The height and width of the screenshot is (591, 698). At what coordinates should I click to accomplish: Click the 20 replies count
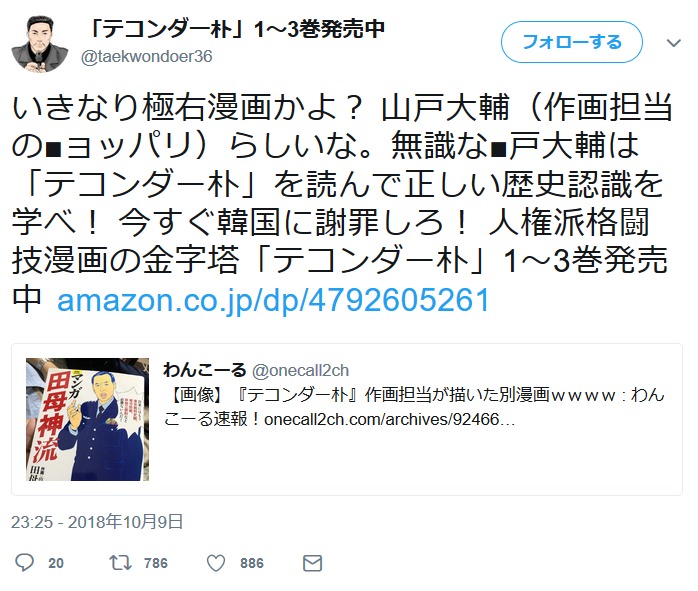(56, 563)
